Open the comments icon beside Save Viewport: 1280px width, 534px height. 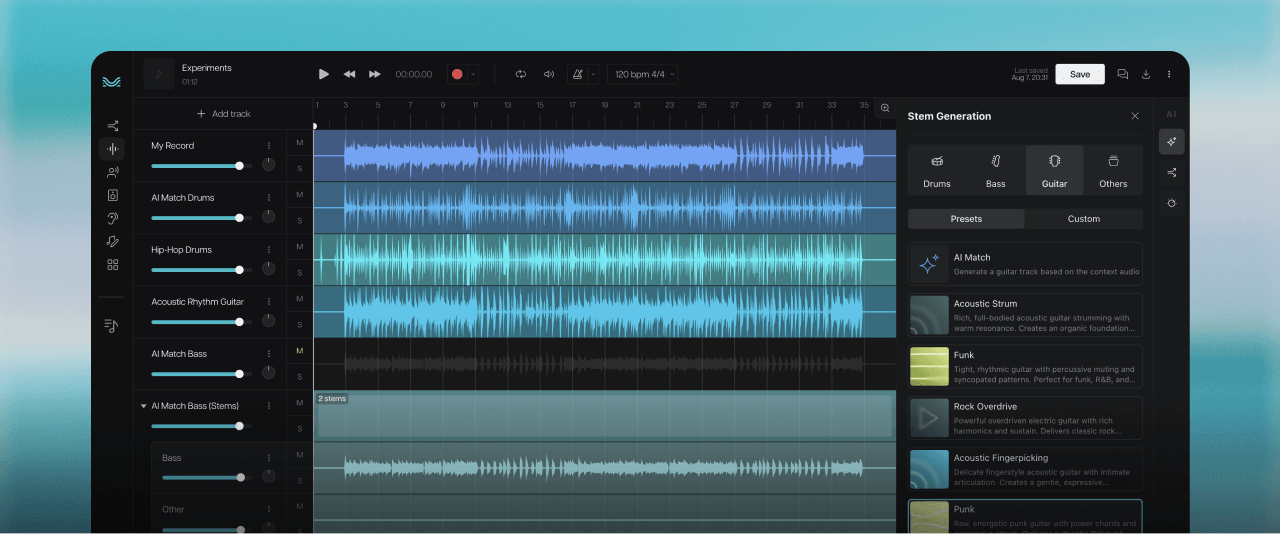[1122, 74]
